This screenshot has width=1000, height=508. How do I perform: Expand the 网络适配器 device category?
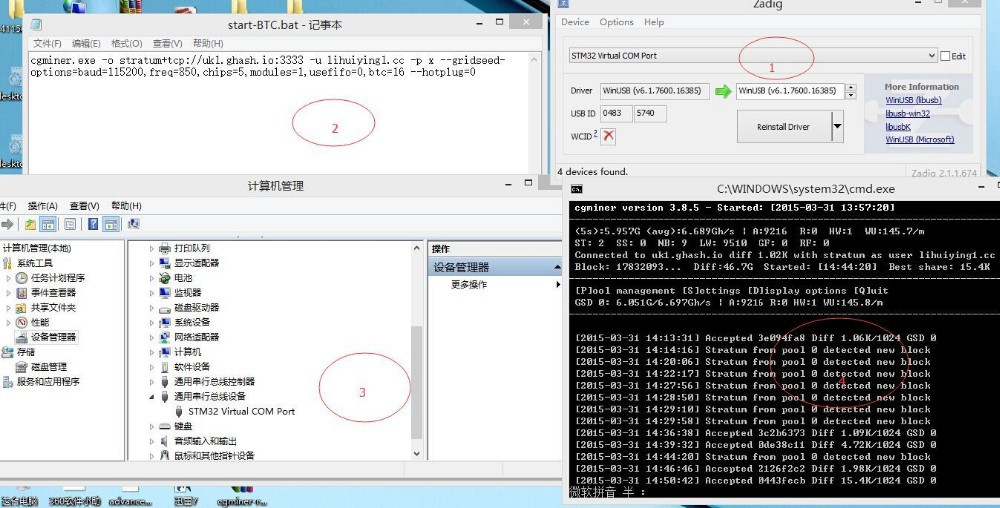pos(152,337)
